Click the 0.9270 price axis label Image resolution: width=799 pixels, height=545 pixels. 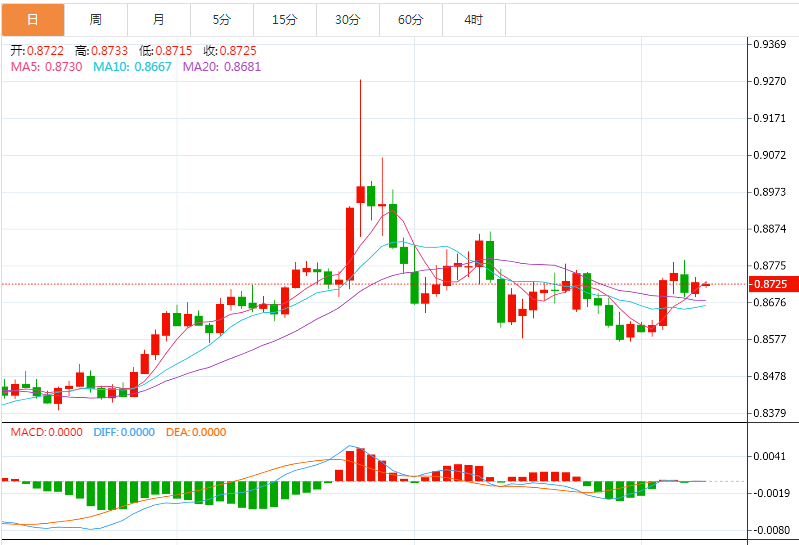coord(769,81)
